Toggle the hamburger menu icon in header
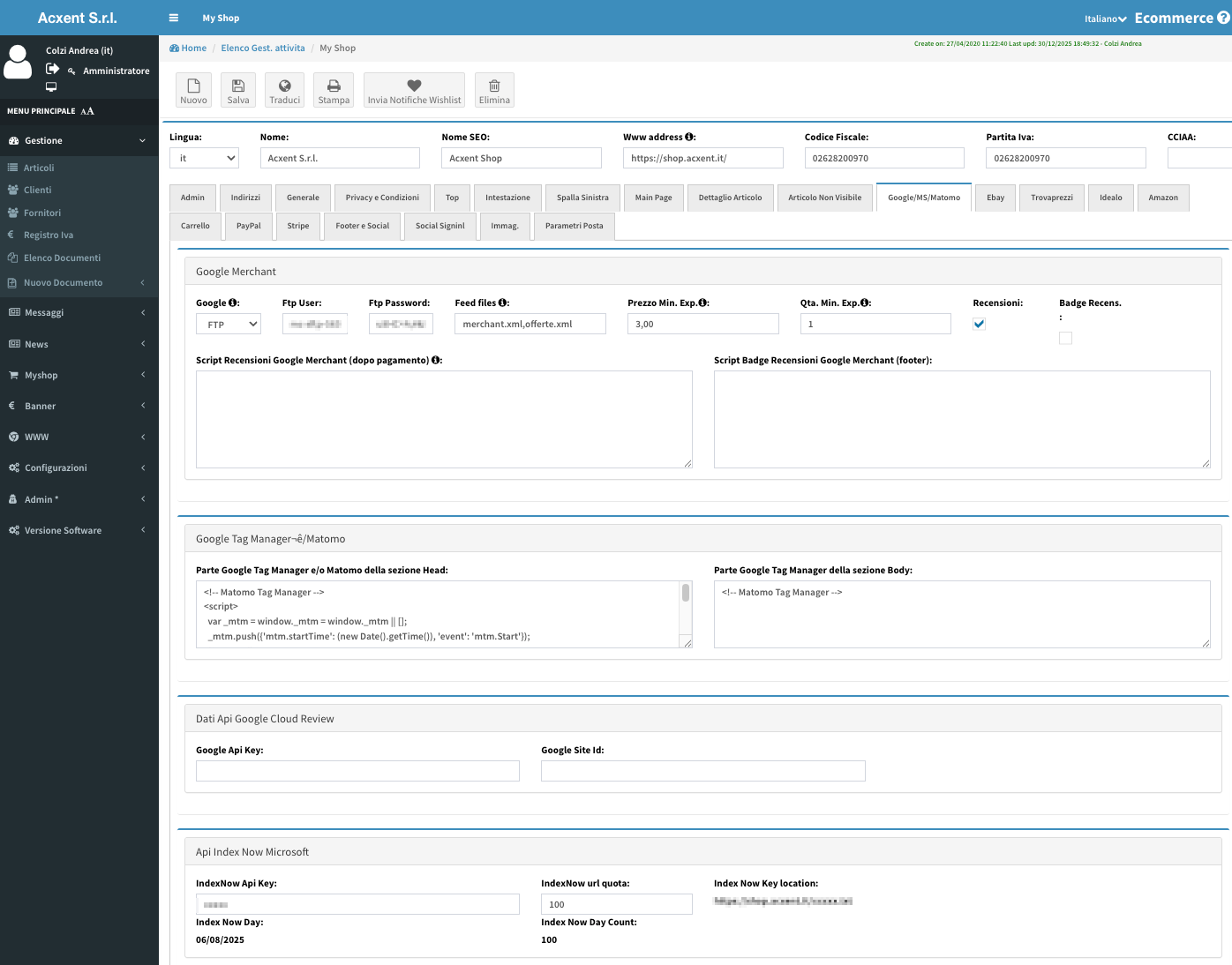This screenshot has height=965, width=1232. coord(173,18)
